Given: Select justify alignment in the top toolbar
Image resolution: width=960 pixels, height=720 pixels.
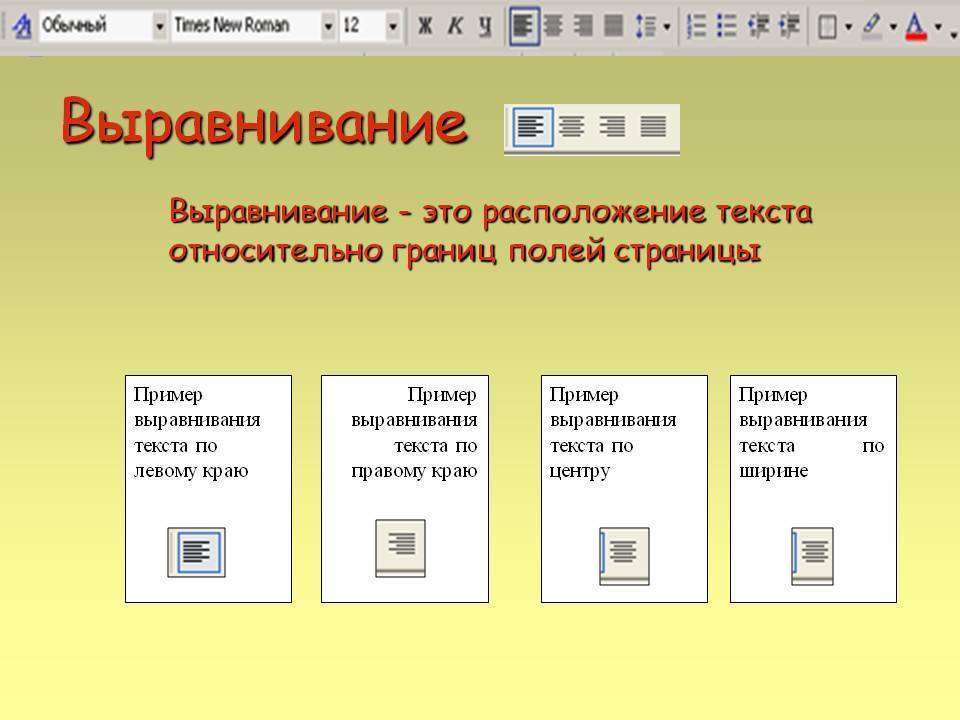Looking at the screenshot, I should click(613, 26).
